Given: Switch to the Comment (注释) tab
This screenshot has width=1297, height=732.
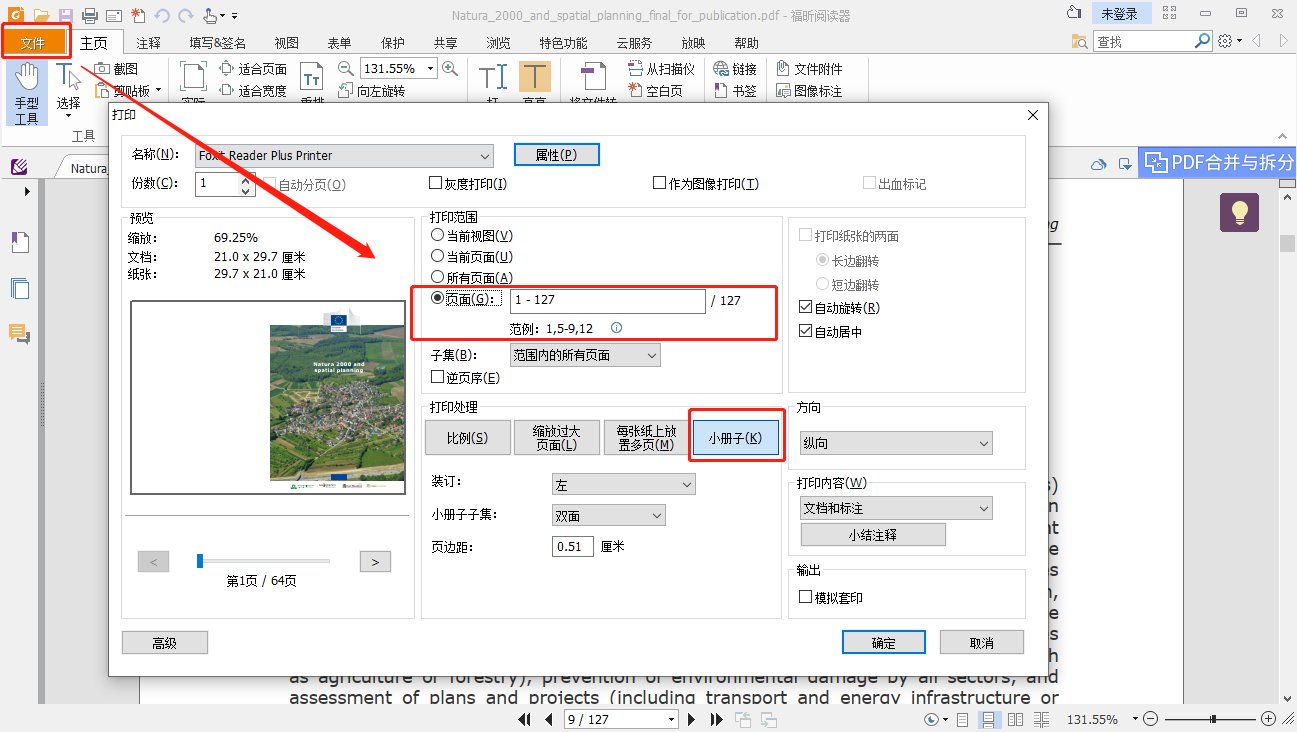Looking at the screenshot, I should pos(149,43).
